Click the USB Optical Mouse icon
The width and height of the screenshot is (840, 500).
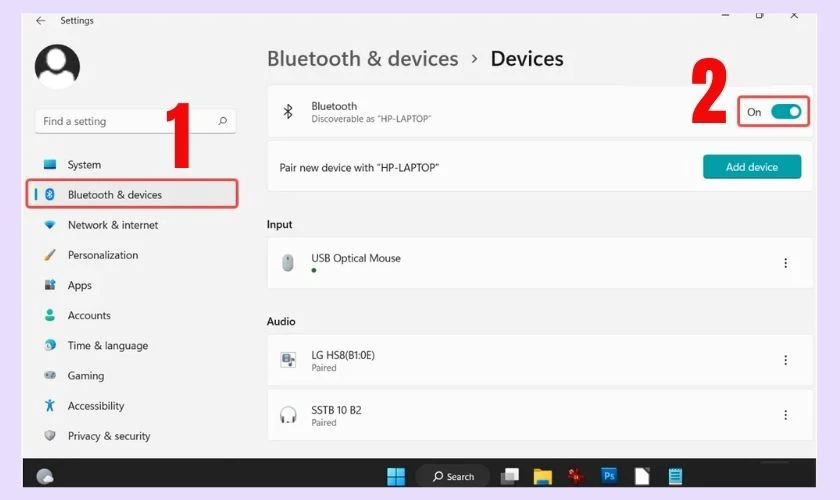pyautogui.click(x=288, y=263)
